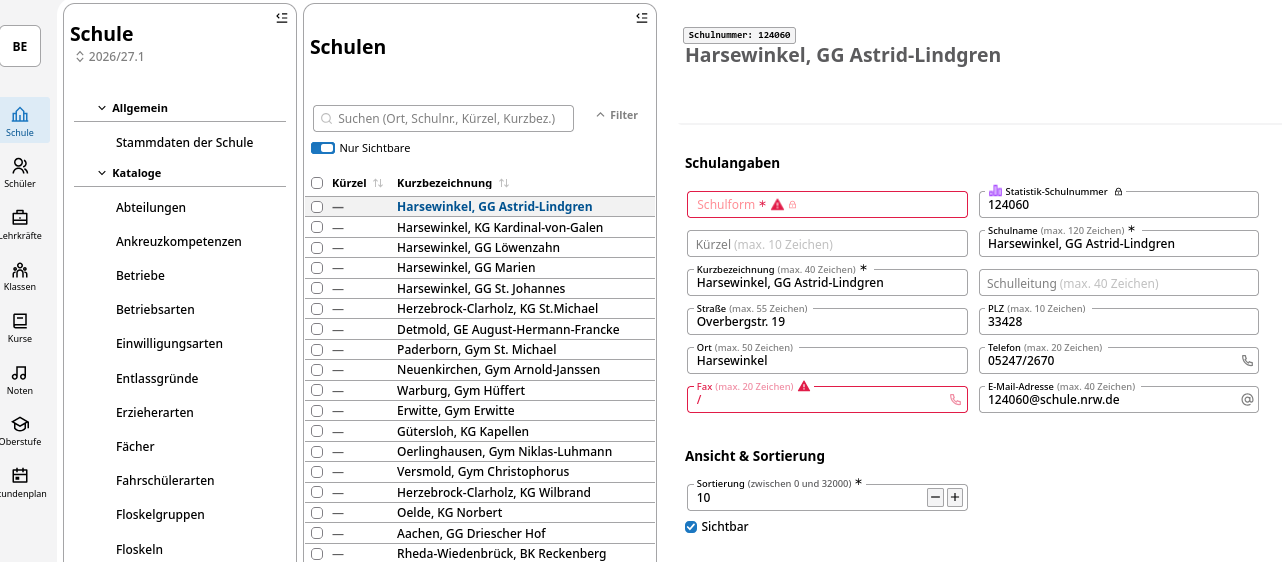The width and height of the screenshot is (1282, 562).
Task: Open the Oberstufe section
Action: point(20,430)
